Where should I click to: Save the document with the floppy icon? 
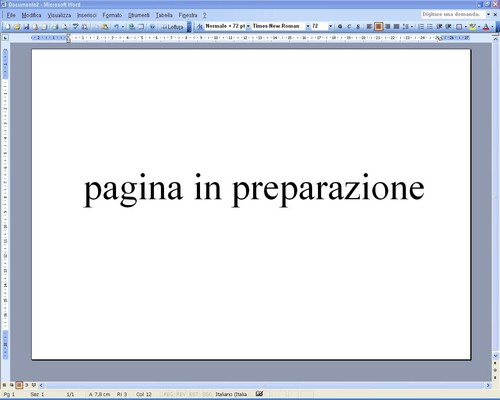coord(26,27)
